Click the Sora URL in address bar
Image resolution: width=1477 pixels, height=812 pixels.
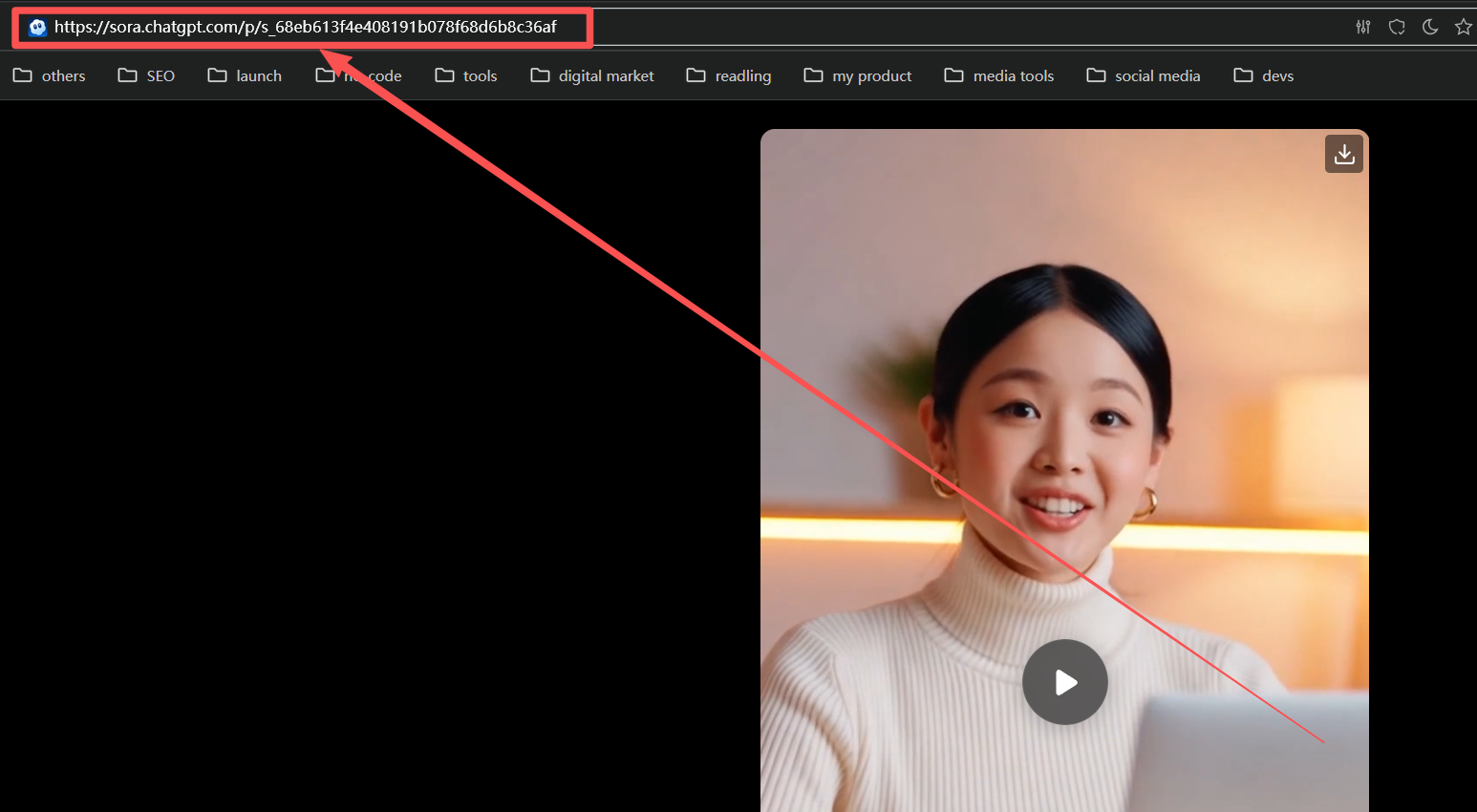point(305,28)
